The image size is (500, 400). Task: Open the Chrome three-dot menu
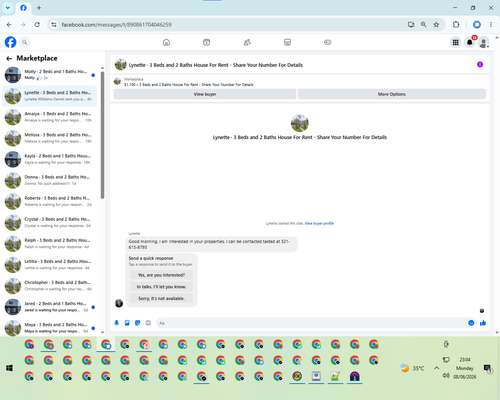click(x=491, y=25)
